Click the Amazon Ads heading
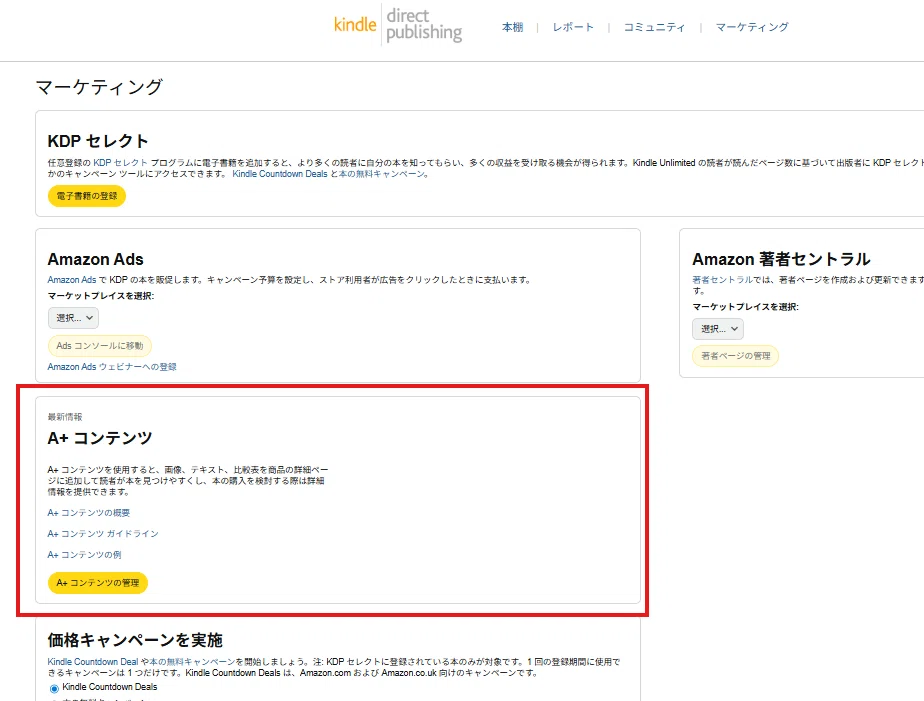This screenshot has width=924, height=701. point(95,259)
